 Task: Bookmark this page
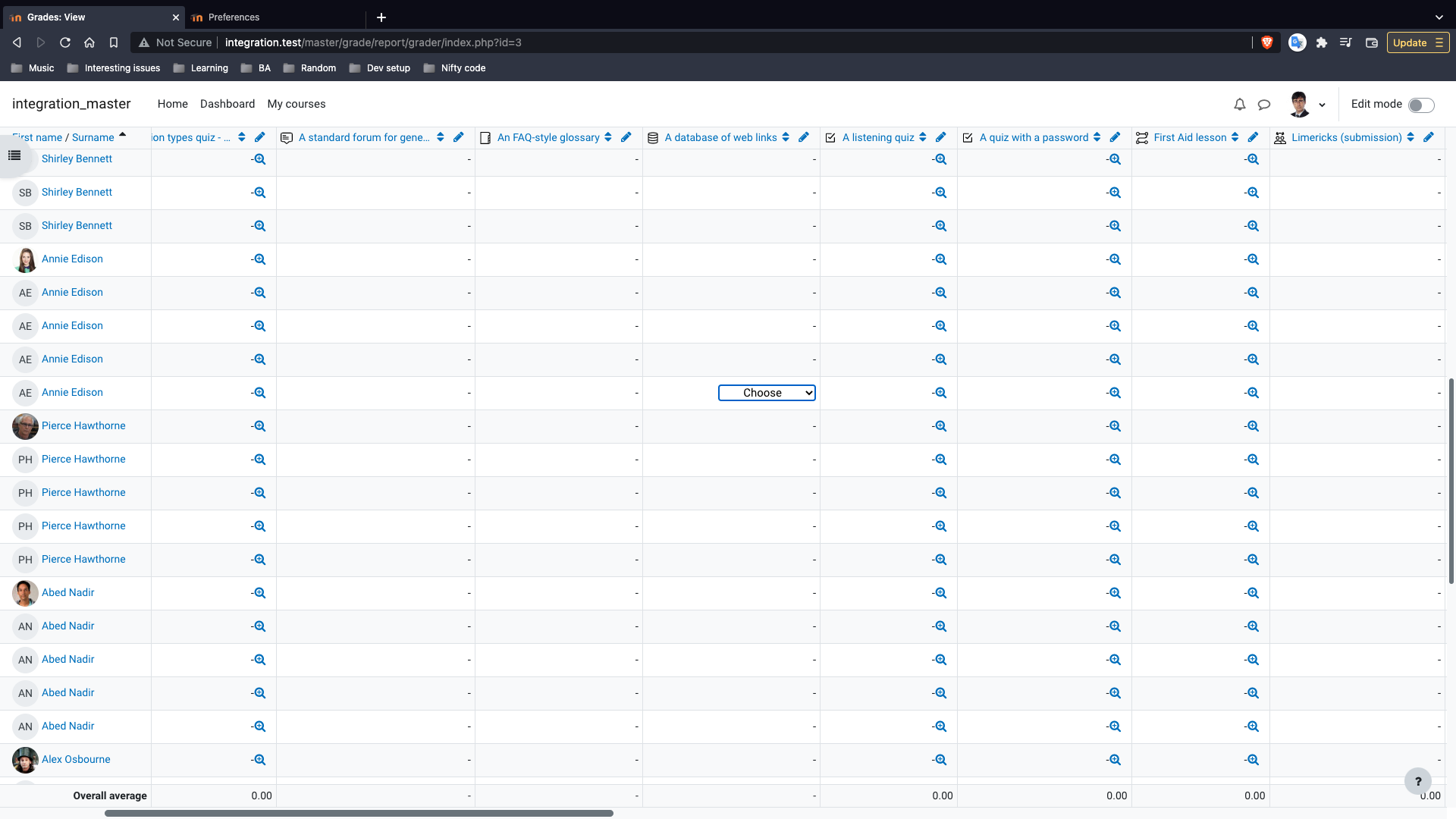(x=114, y=42)
